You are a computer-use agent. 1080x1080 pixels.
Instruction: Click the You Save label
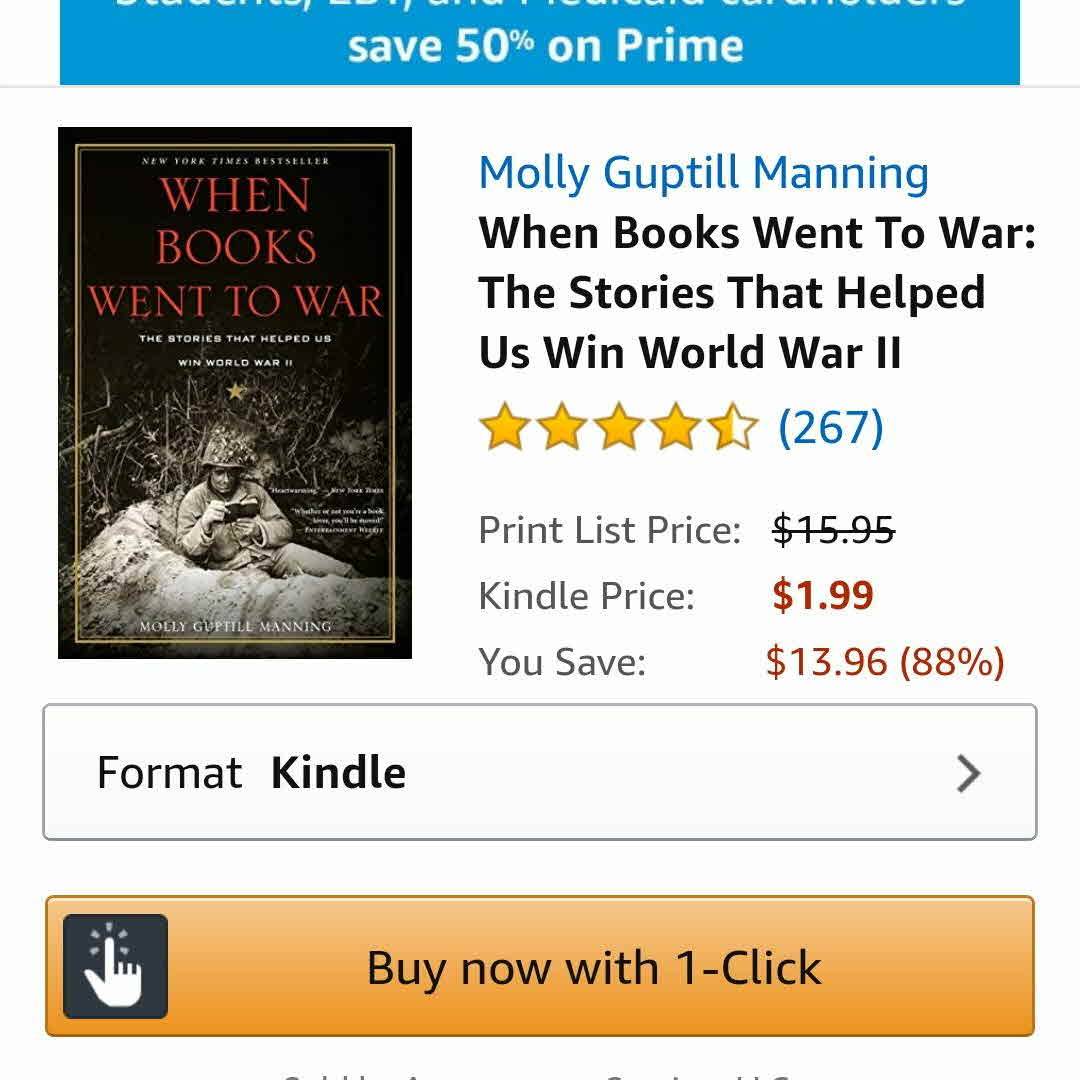coord(562,662)
